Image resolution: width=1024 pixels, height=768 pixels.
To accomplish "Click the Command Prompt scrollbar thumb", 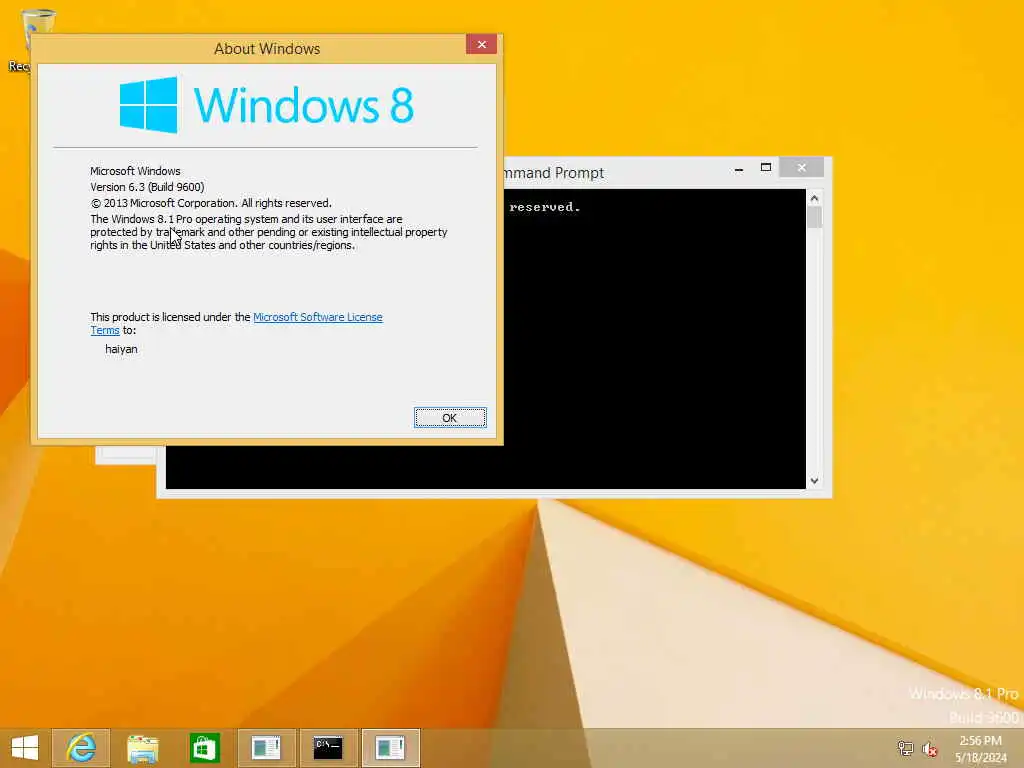I will pyautogui.click(x=814, y=217).
